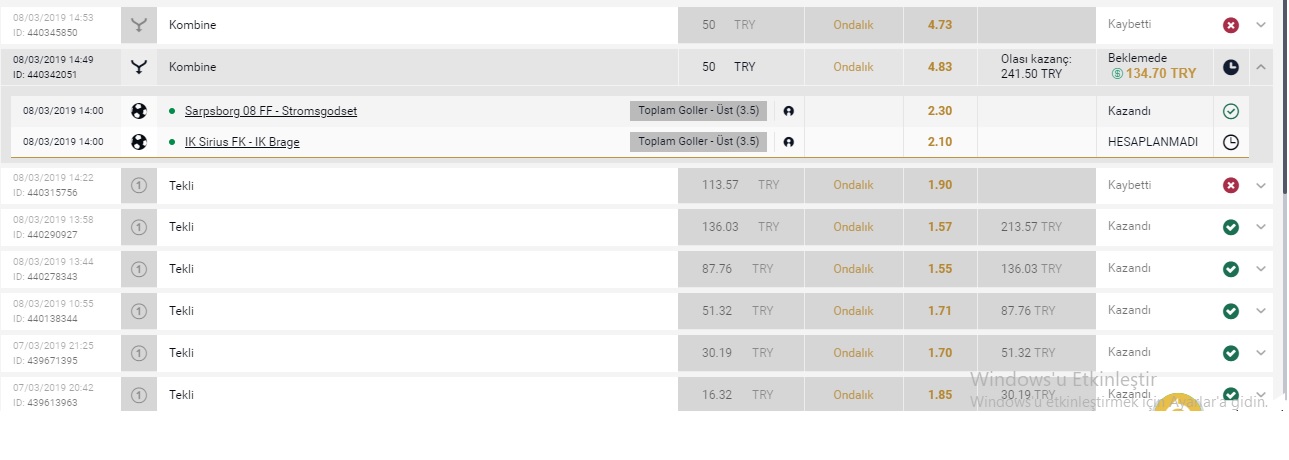Click the red lost icon for bet 440315756
The width and height of the screenshot is (1289, 460).
coord(1231,185)
